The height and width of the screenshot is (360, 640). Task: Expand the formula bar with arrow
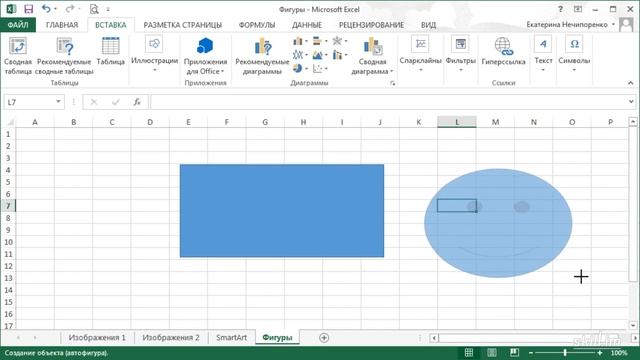pyautogui.click(x=631, y=102)
